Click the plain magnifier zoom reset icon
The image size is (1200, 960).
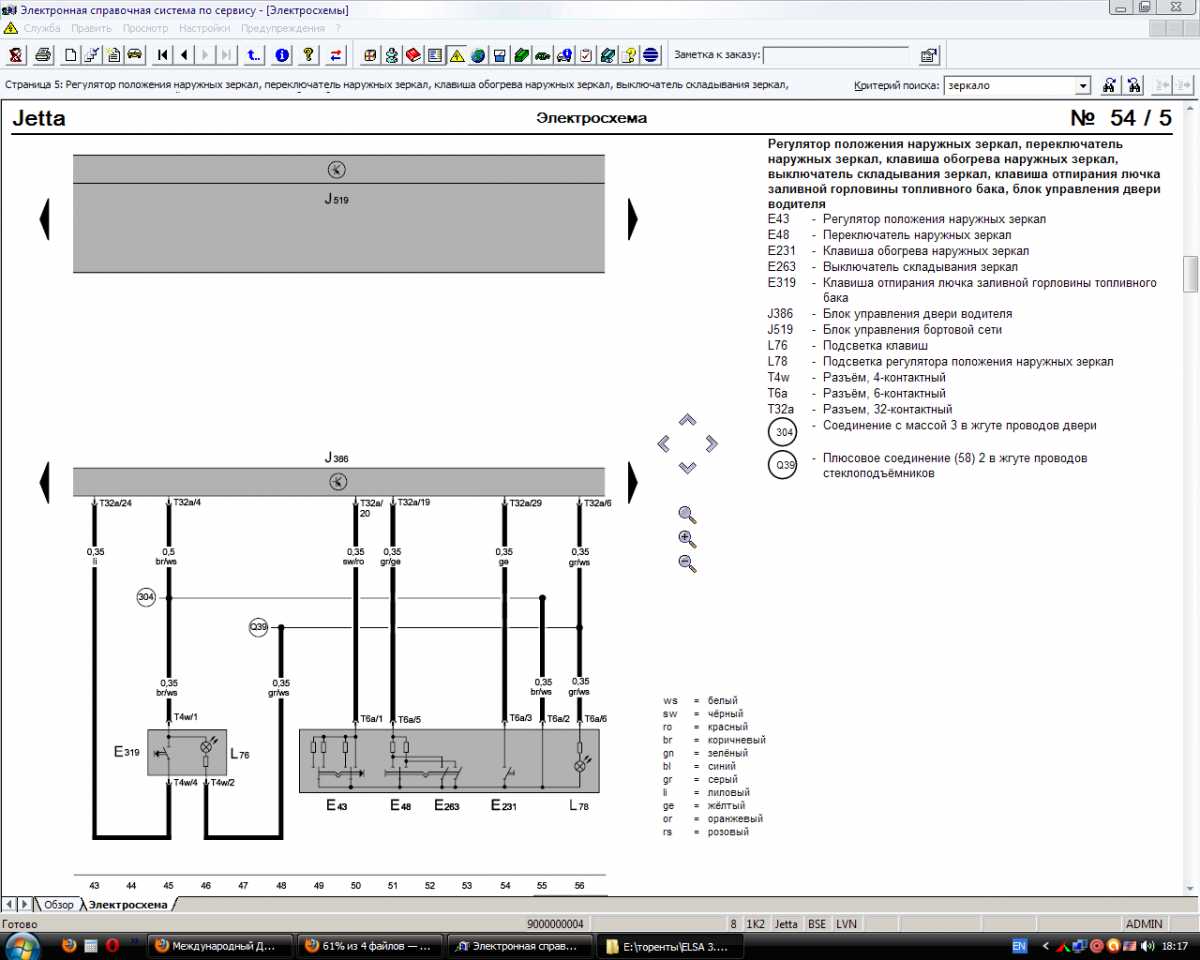click(687, 515)
